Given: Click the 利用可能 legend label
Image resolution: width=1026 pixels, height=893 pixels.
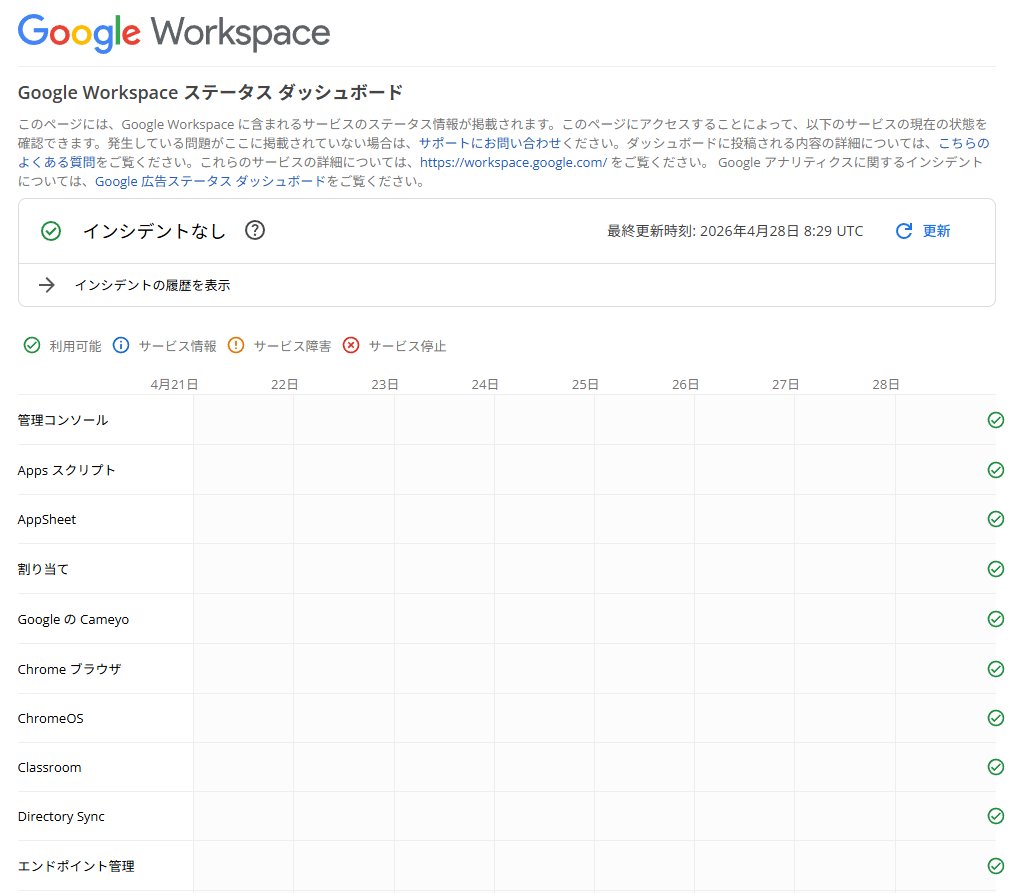Looking at the screenshot, I should (75, 345).
